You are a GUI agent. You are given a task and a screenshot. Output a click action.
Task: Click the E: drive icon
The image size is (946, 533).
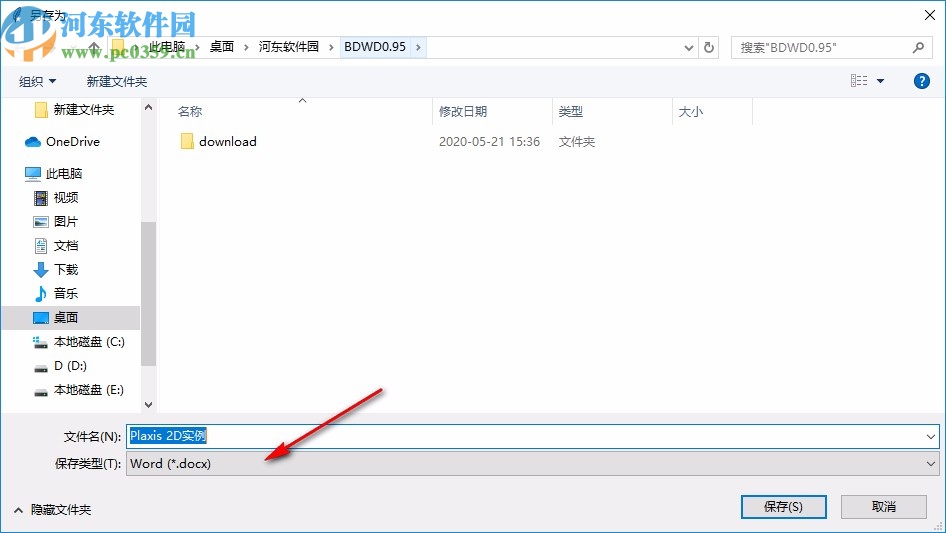[40, 392]
